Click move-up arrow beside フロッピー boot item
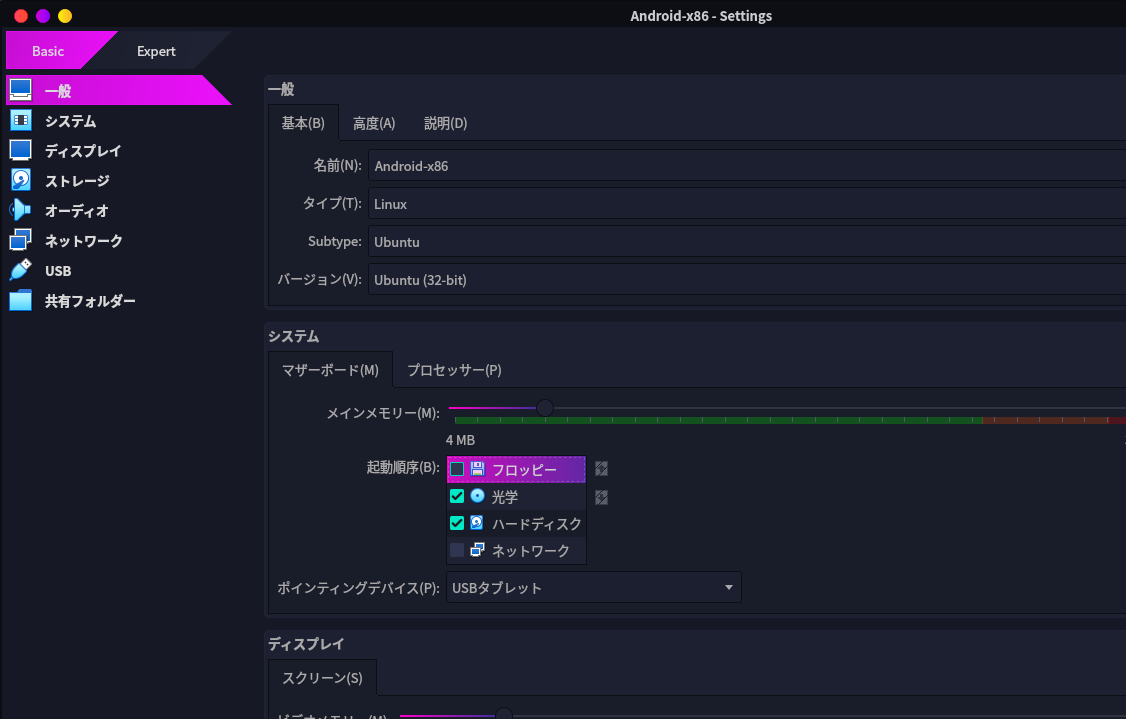The height and width of the screenshot is (719, 1126). click(601, 469)
